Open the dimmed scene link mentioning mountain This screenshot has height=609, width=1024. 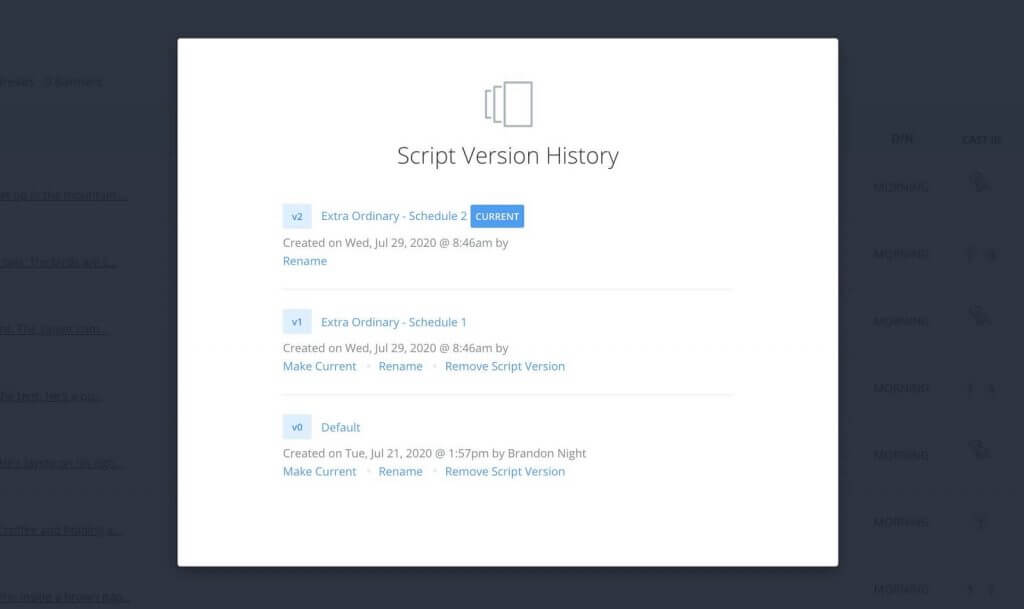(x=64, y=195)
